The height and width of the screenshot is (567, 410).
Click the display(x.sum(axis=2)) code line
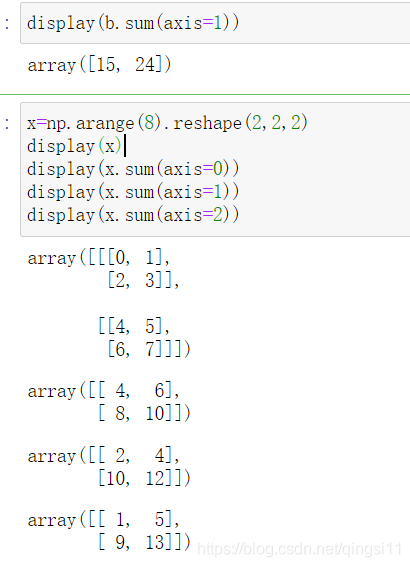[x=133, y=215]
